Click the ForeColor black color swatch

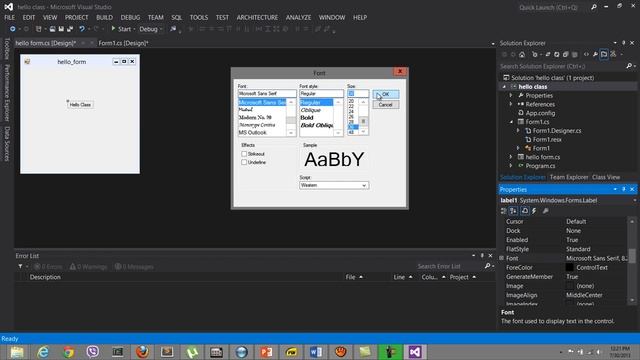[x=569, y=268]
